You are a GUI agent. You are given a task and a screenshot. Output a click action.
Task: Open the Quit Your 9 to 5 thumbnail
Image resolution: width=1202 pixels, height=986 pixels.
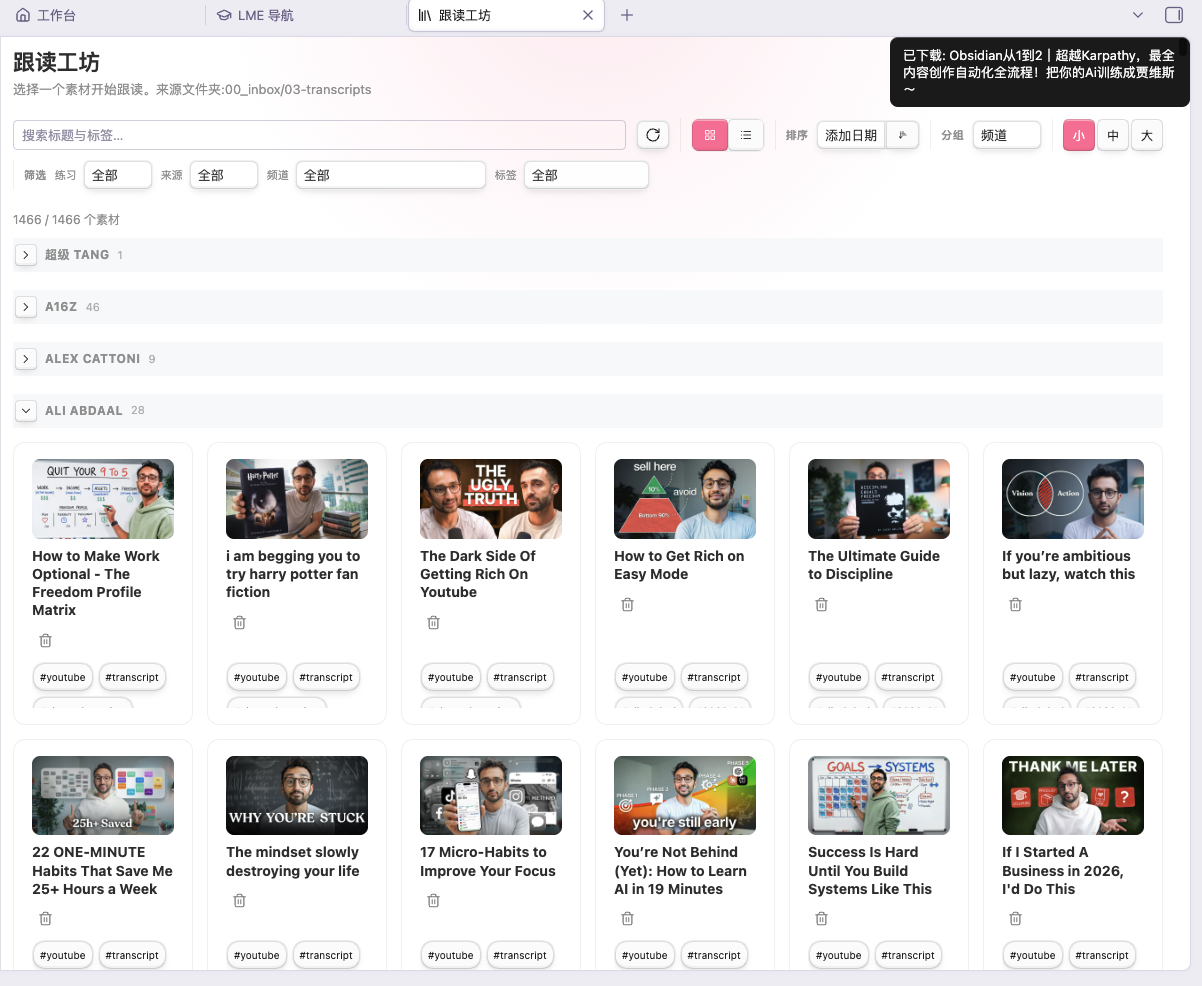coord(103,499)
